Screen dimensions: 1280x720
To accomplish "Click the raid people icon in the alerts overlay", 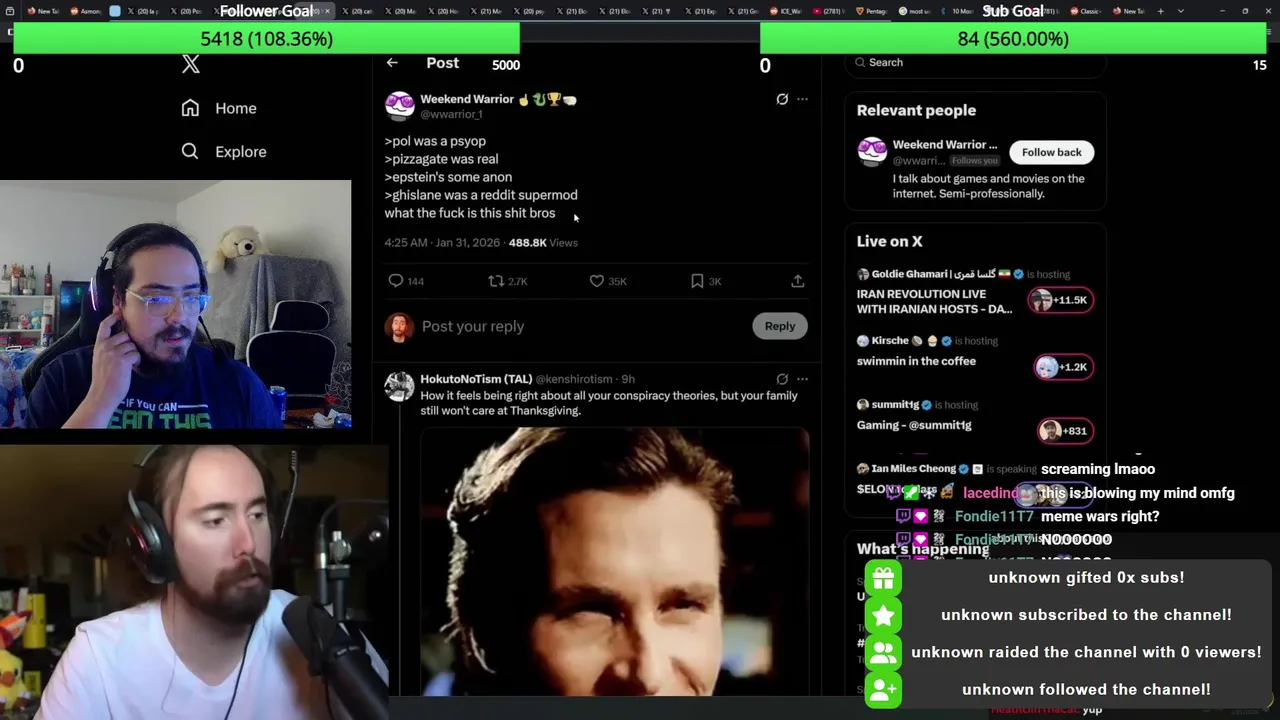I will (x=883, y=652).
